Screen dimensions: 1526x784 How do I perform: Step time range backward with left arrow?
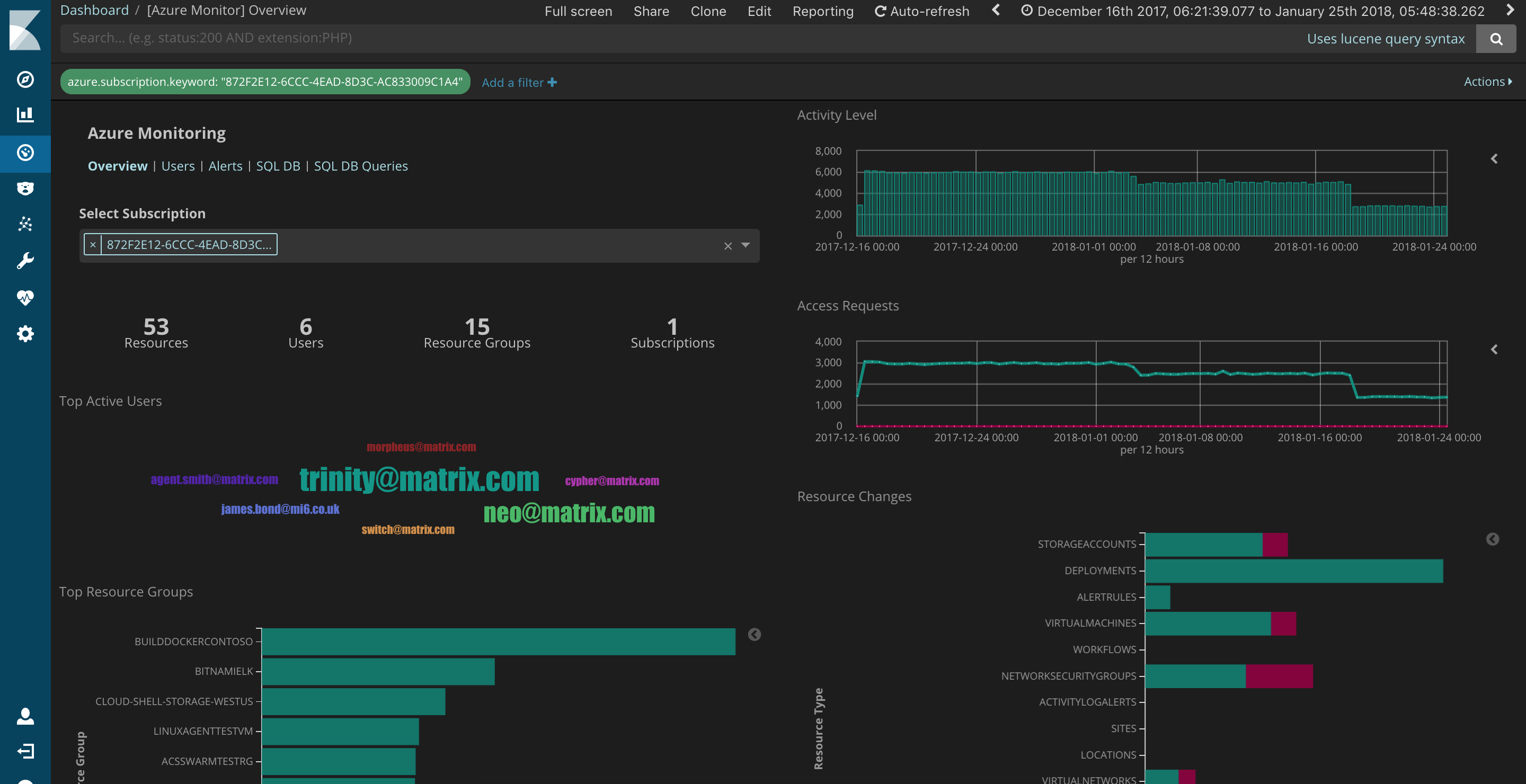tap(996, 10)
